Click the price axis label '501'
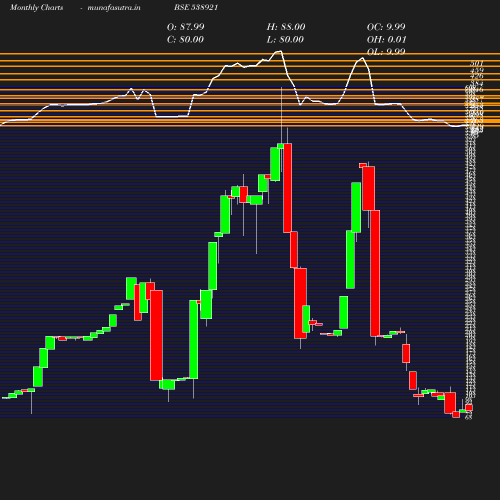This screenshot has width=500, height=500. tap(477, 63)
